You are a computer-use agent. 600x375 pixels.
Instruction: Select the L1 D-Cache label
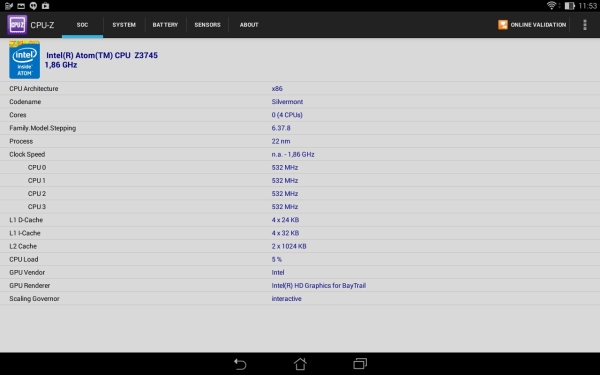click(26, 220)
